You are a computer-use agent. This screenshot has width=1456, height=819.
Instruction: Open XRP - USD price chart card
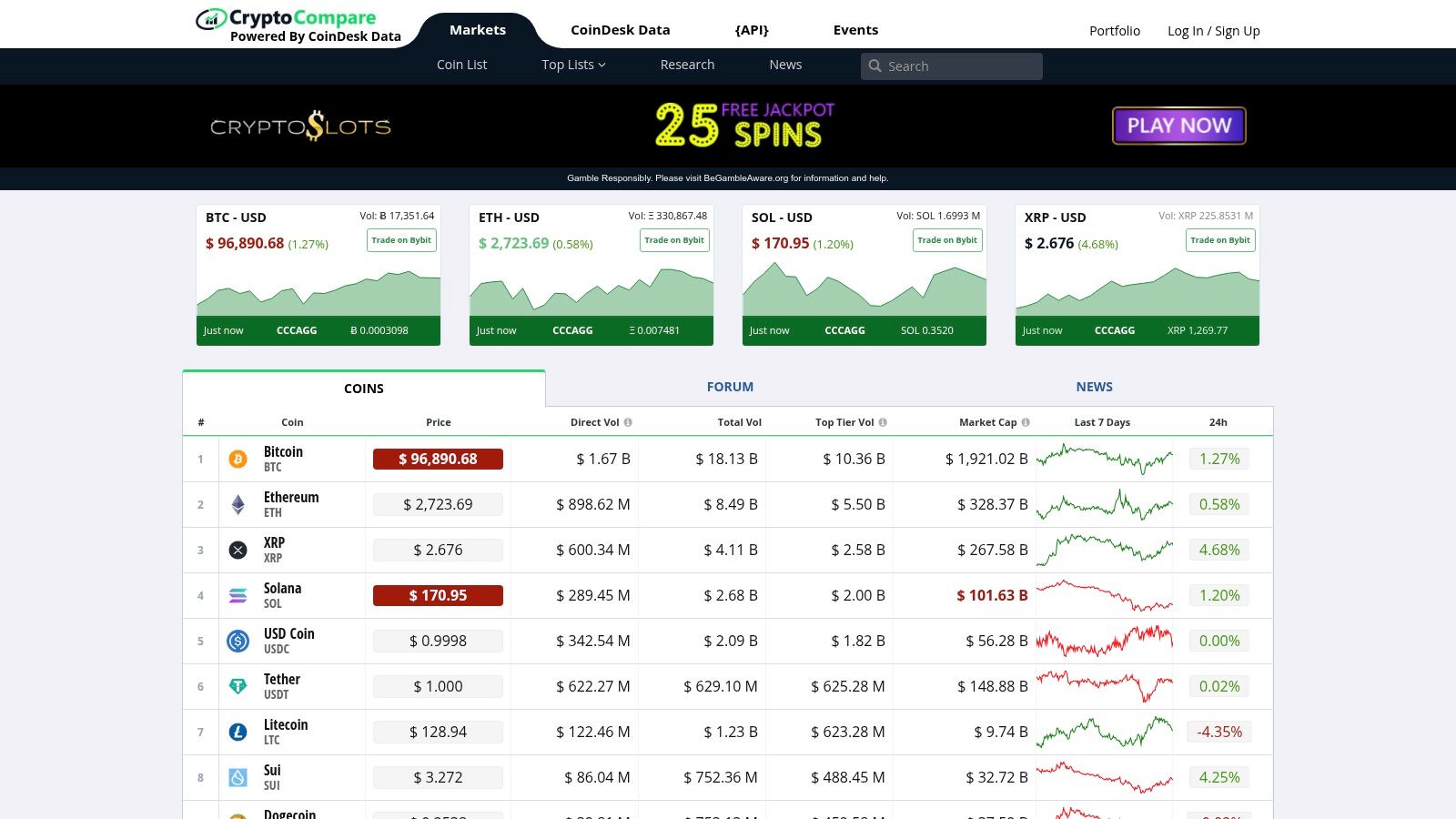click(x=1137, y=275)
